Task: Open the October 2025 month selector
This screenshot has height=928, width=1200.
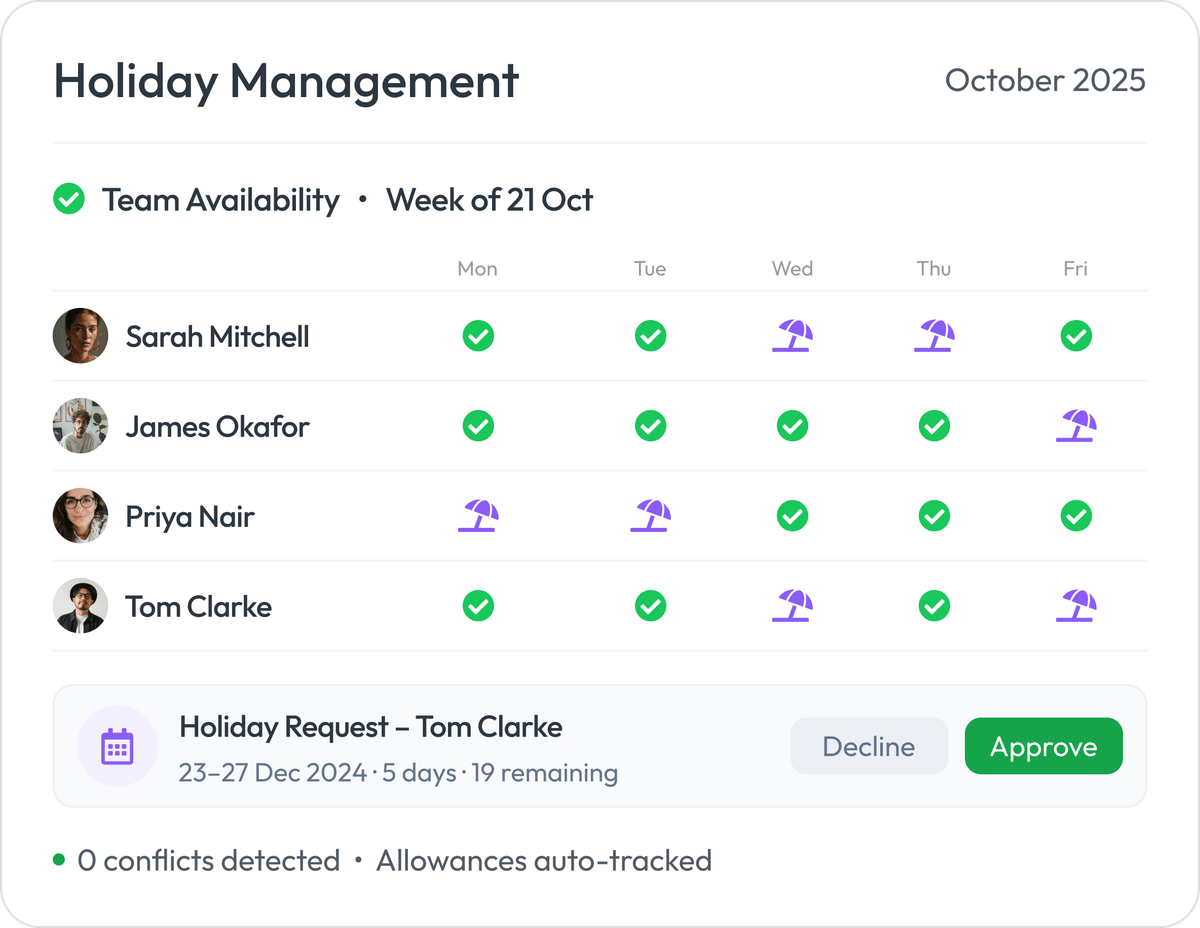Action: (1046, 80)
